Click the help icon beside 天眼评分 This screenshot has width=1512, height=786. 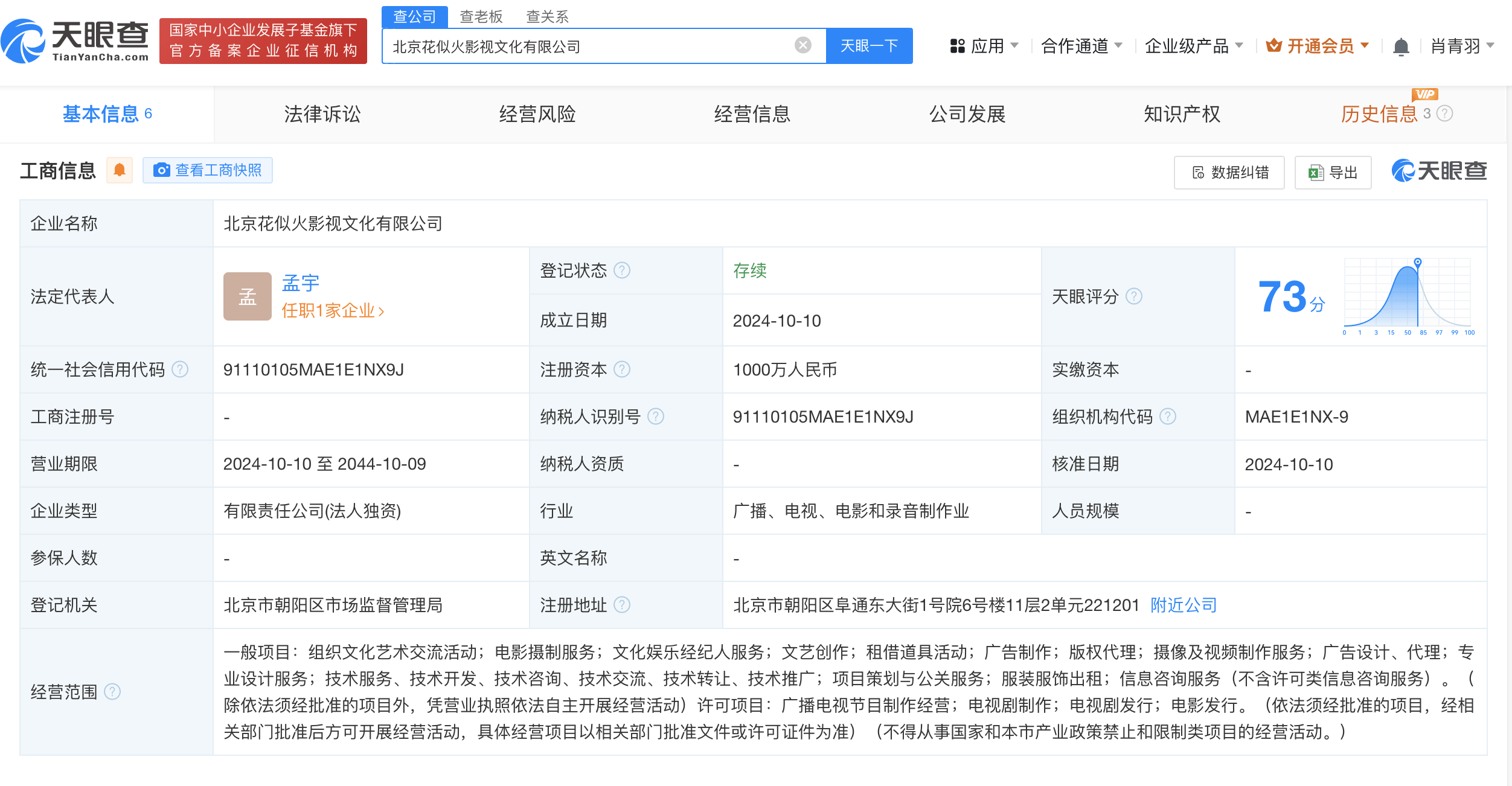point(1135,296)
